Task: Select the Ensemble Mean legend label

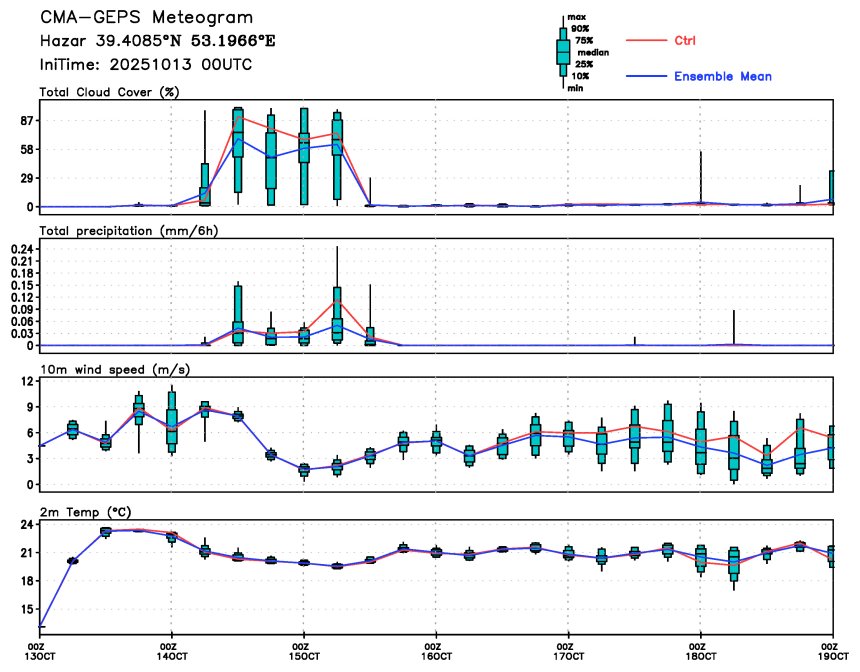Action: click(x=723, y=76)
